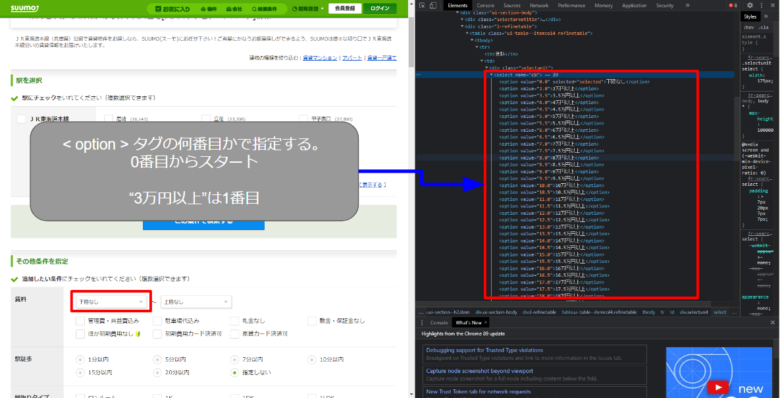Close the What's New drawer tab
Viewport: 780px width, 398px height.
coord(486,322)
